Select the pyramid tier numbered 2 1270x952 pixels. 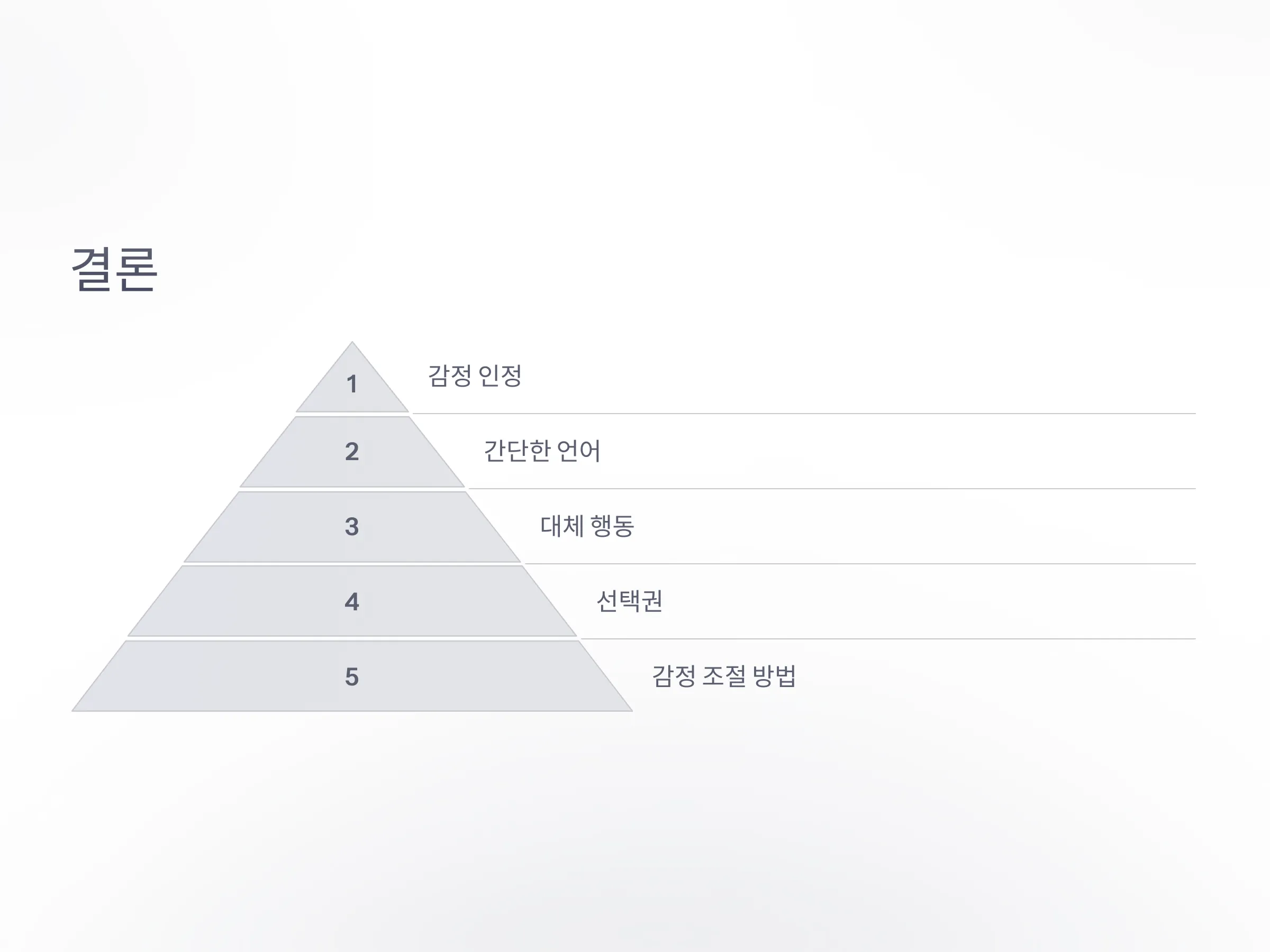point(352,452)
